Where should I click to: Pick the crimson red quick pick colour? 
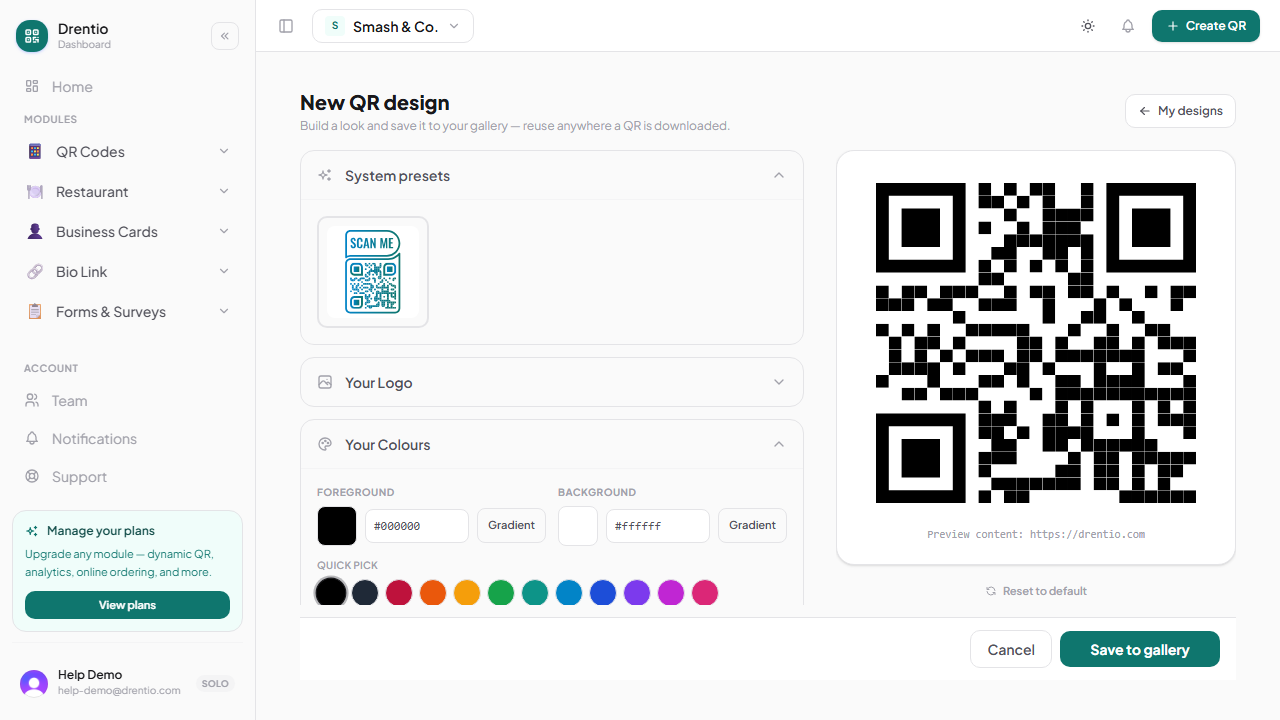pyautogui.click(x=399, y=593)
